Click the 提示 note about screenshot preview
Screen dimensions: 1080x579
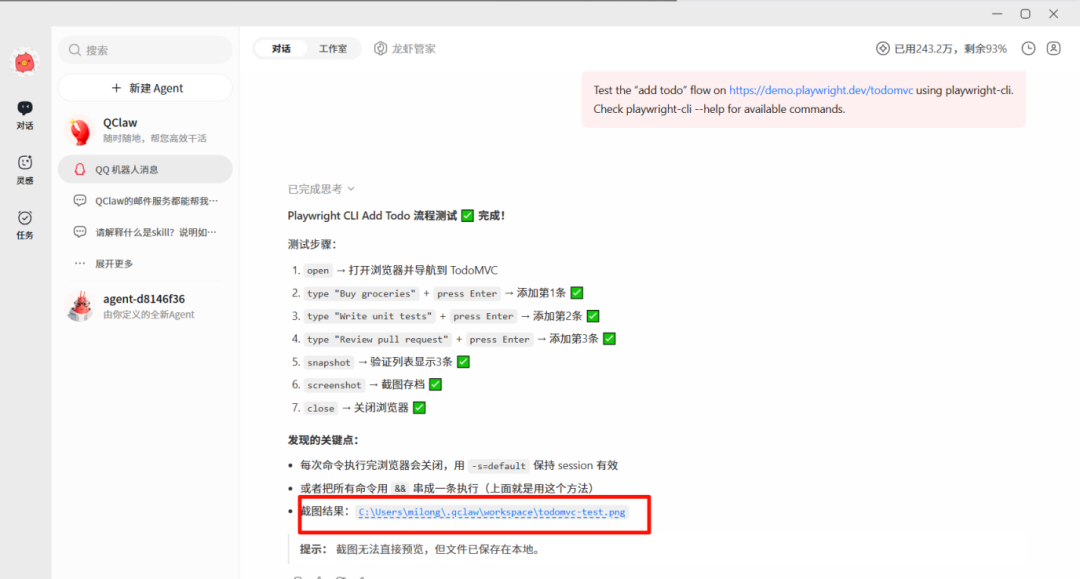419,549
